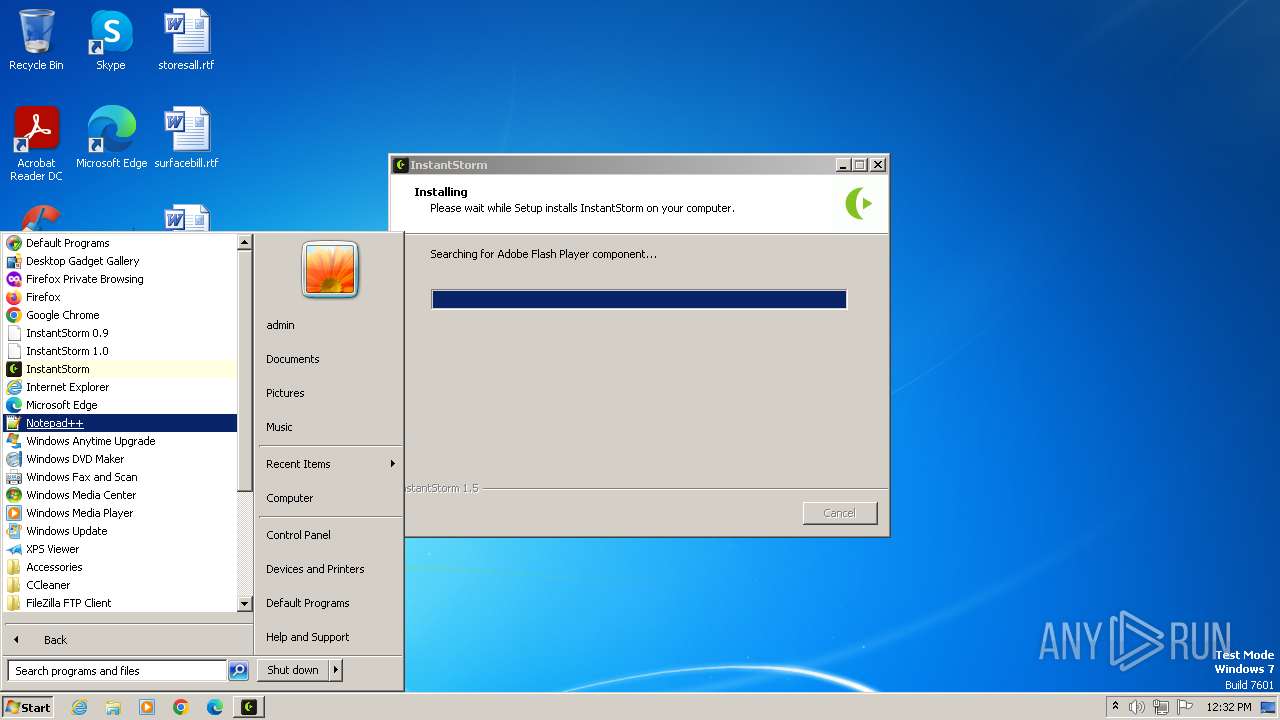1280x720 pixels.
Task: Click the user account flower picture
Action: point(330,270)
